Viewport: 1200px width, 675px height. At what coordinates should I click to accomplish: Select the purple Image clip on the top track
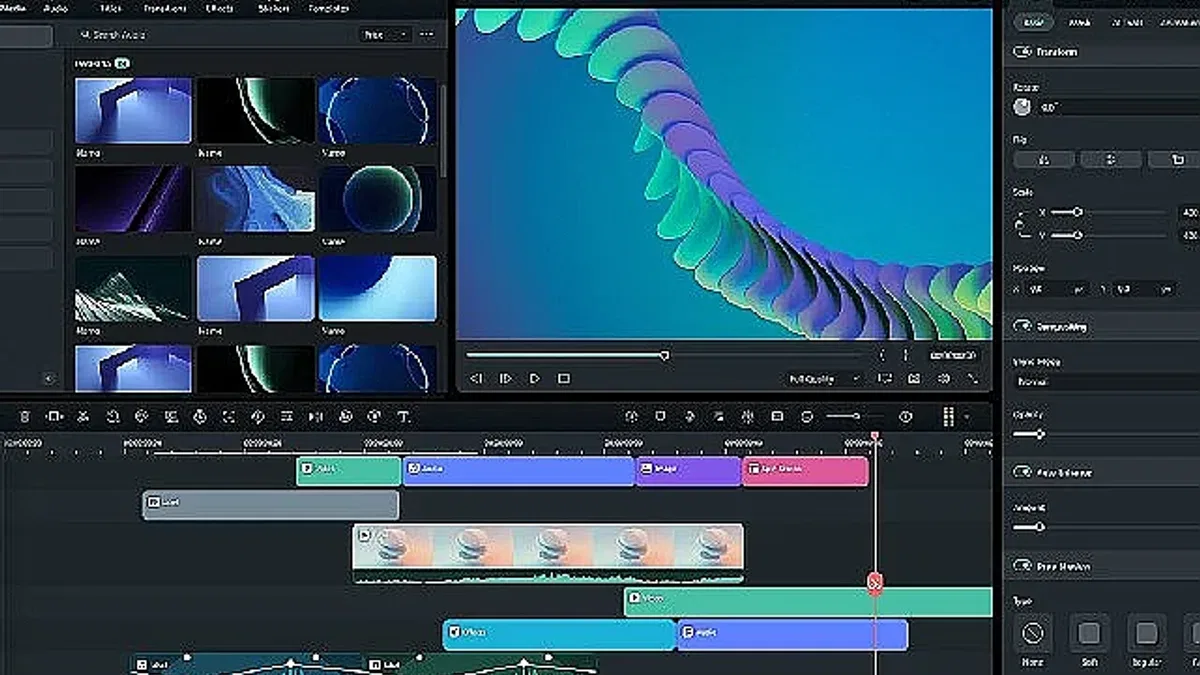pyautogui.click(x=688, y=471)
